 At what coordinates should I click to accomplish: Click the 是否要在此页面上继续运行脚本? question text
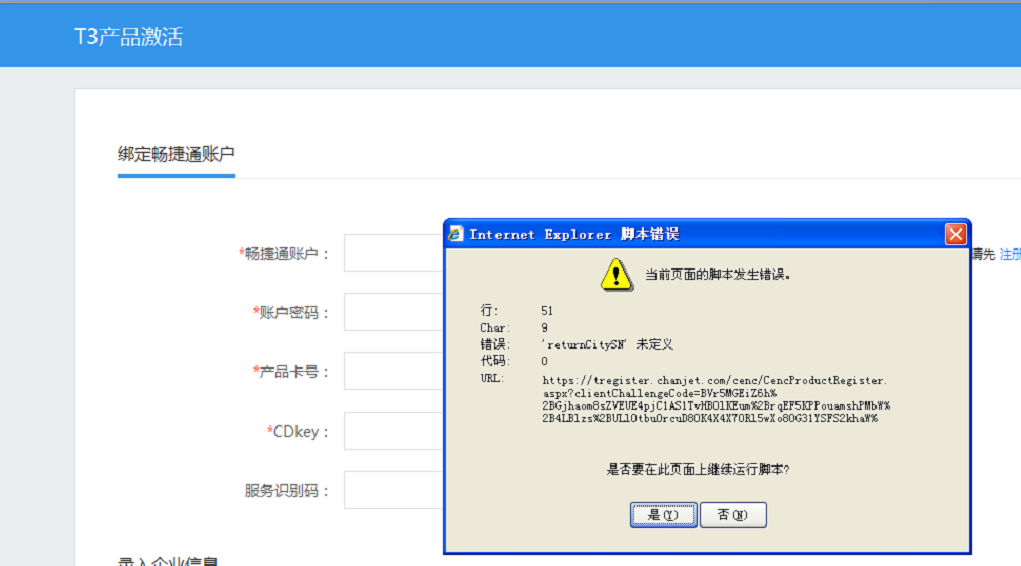[697, 470]
